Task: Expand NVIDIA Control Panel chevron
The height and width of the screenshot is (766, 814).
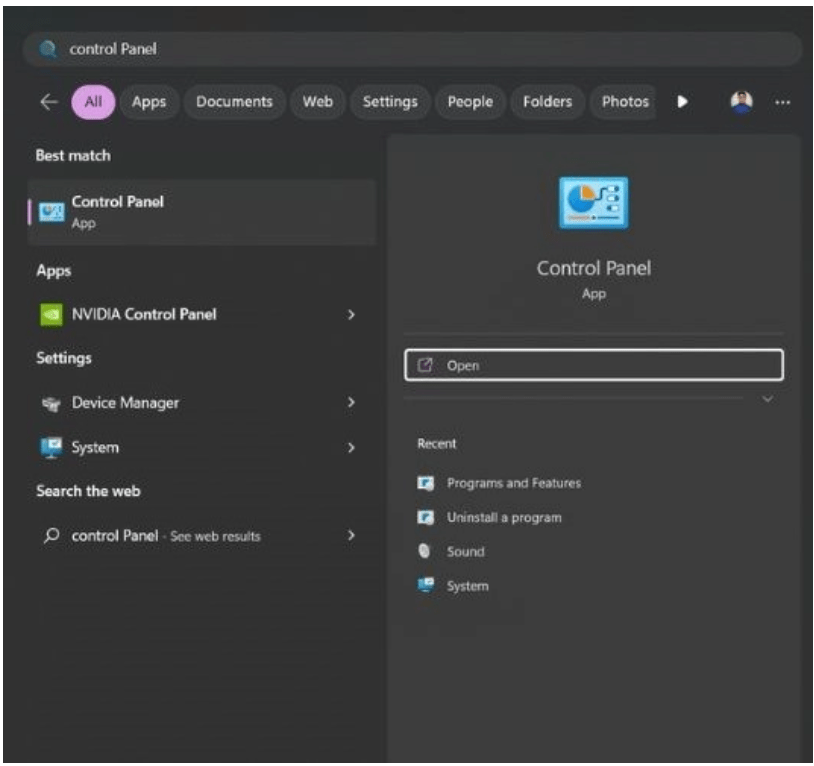Action: (351, 314)
